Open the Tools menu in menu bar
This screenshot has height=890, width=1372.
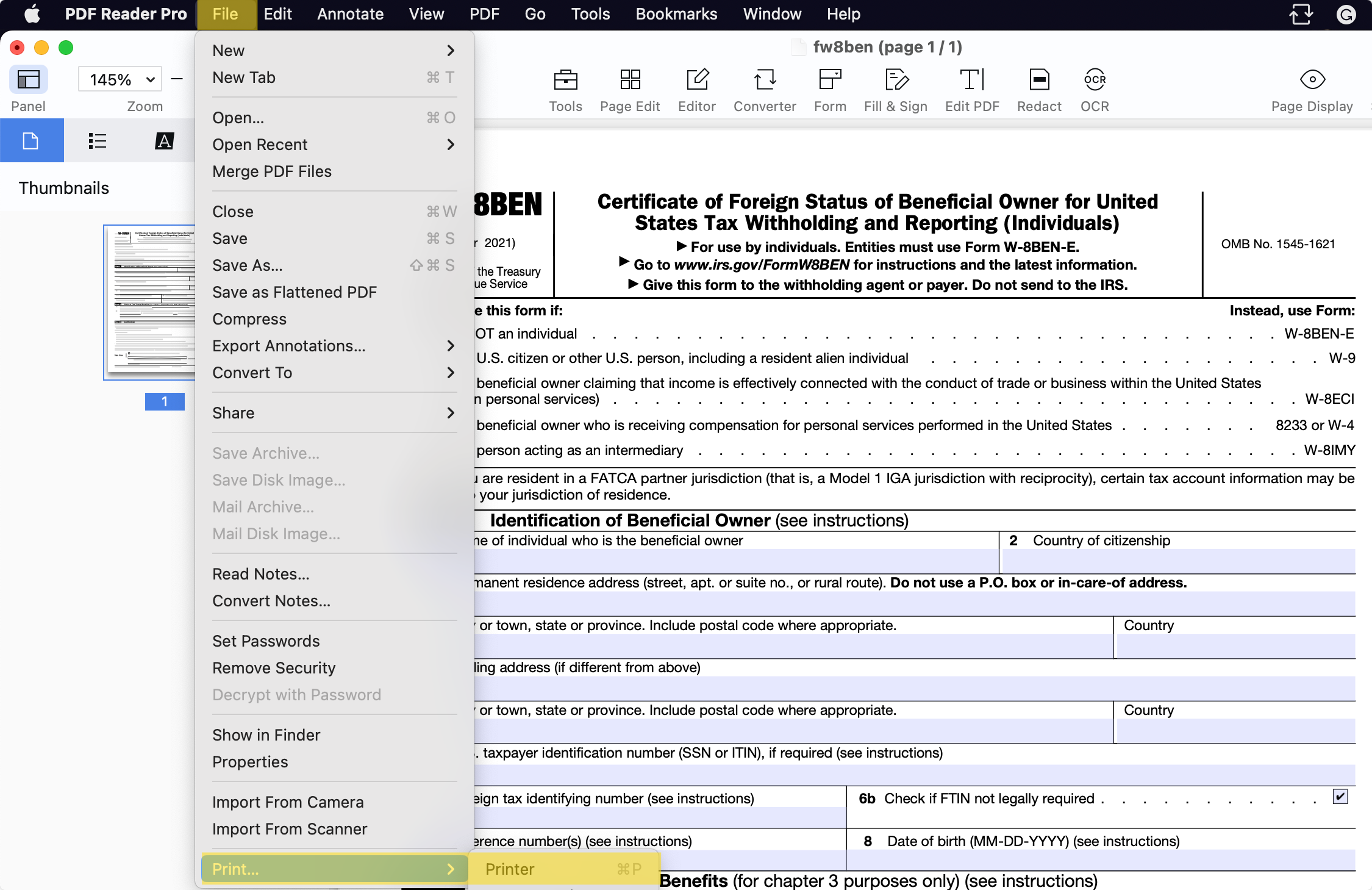(x=590, y=14)
